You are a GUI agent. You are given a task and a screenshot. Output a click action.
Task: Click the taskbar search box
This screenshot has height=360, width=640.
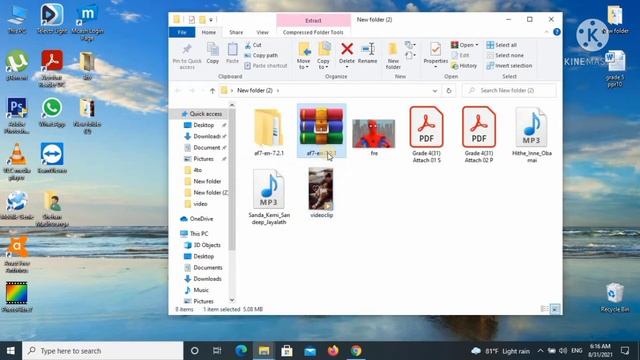(x=102, y=351)
